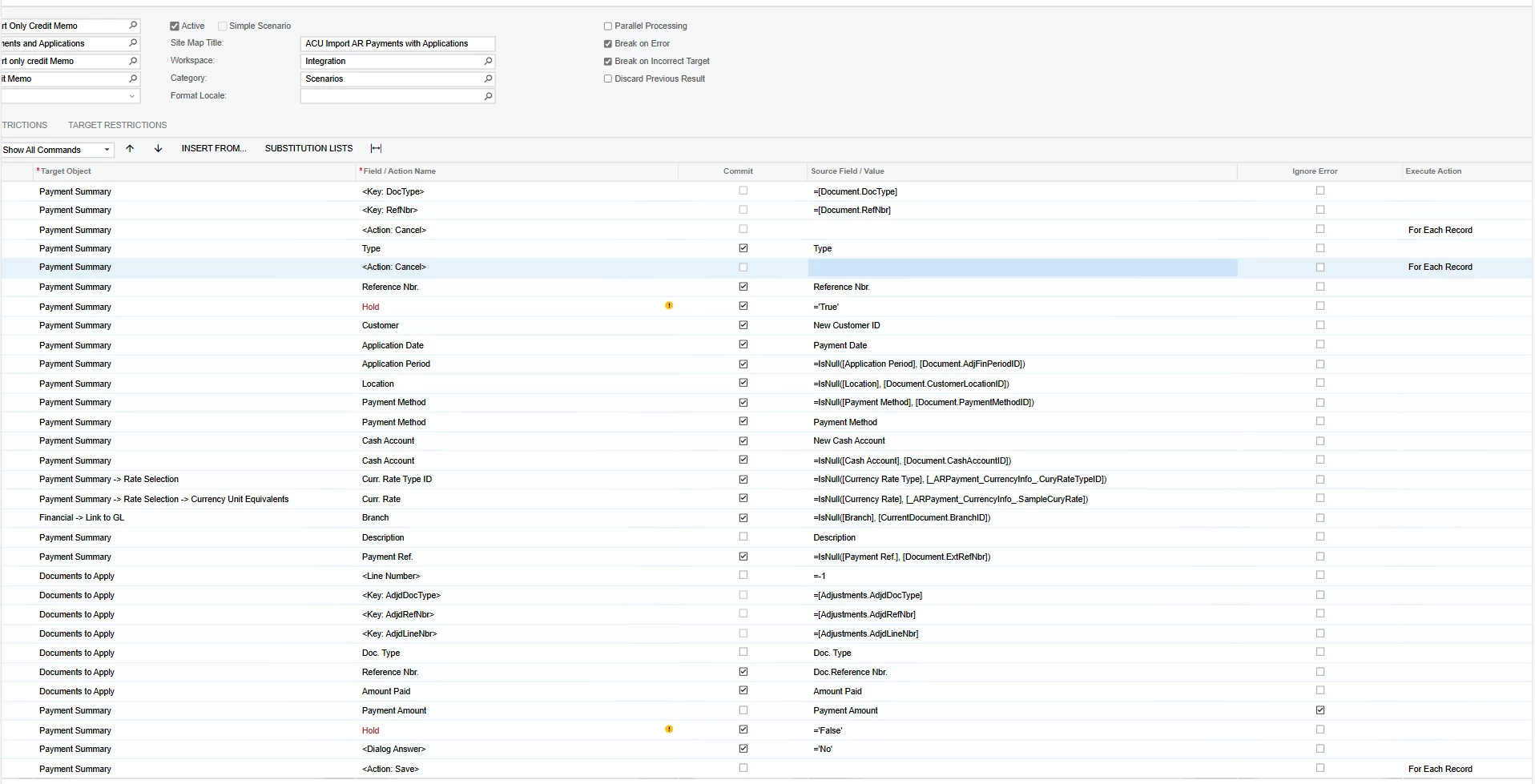Click the Execute Action column header
Image resolution: width=1535 pixels, height=784 pixels.
[1466, 171]
